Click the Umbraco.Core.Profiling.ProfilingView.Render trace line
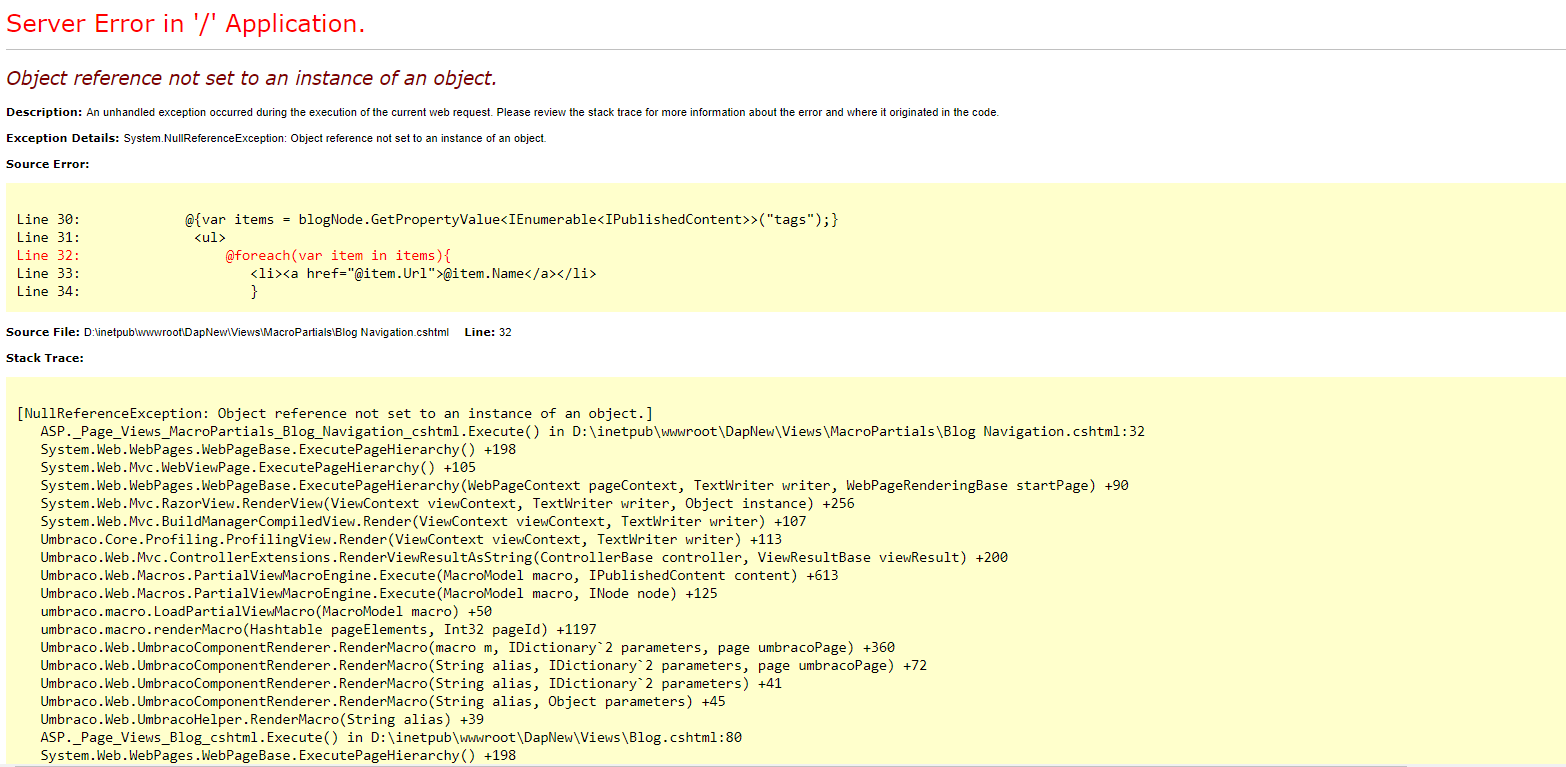The height and width of the screenshot is (767, 1566). click(411, 539)
